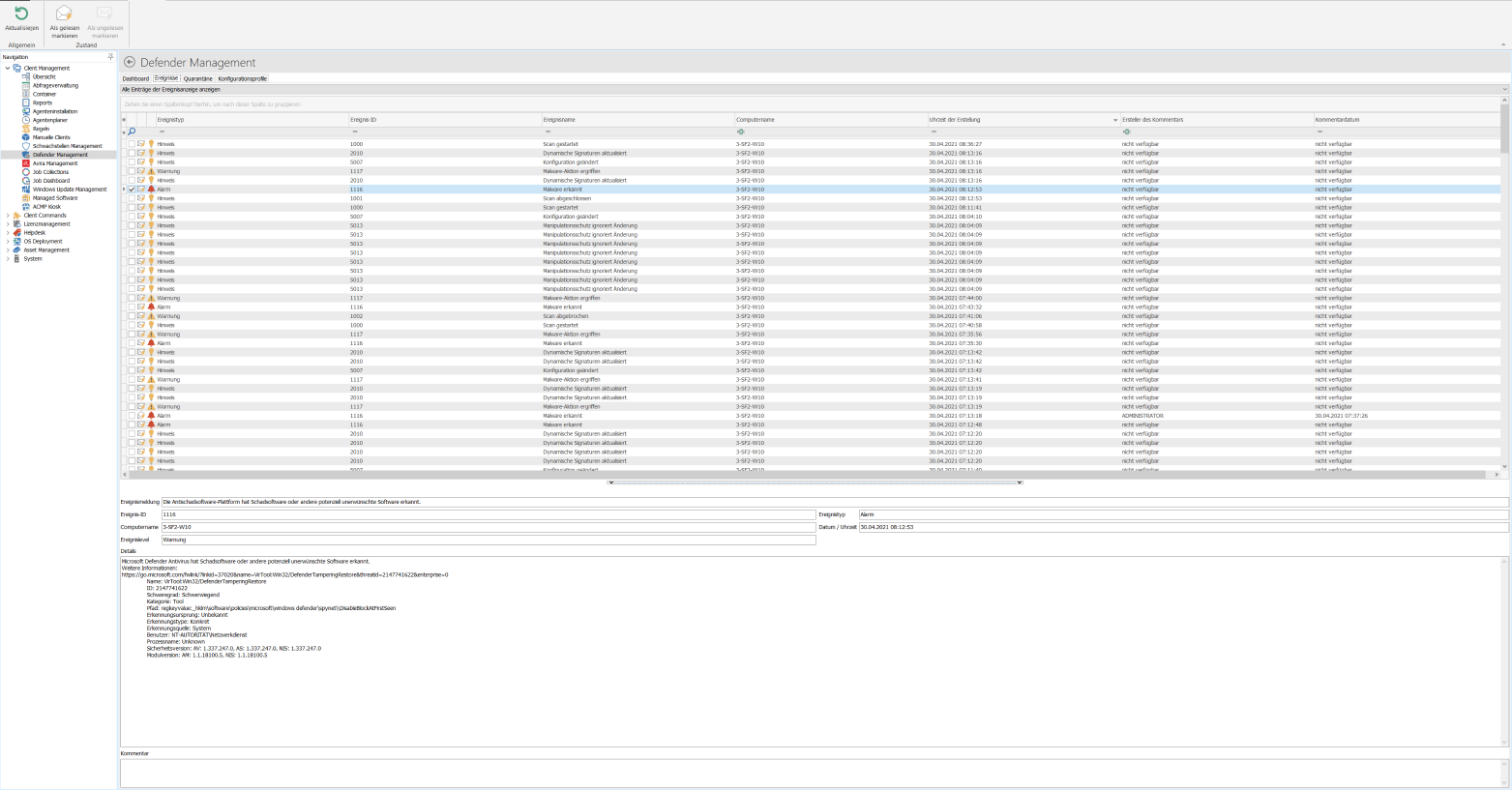The image size is (1512, 790).
Task: Tick the checkbox of the 08:36:27 Scan gestartet row
Action: tap(133, 144)
